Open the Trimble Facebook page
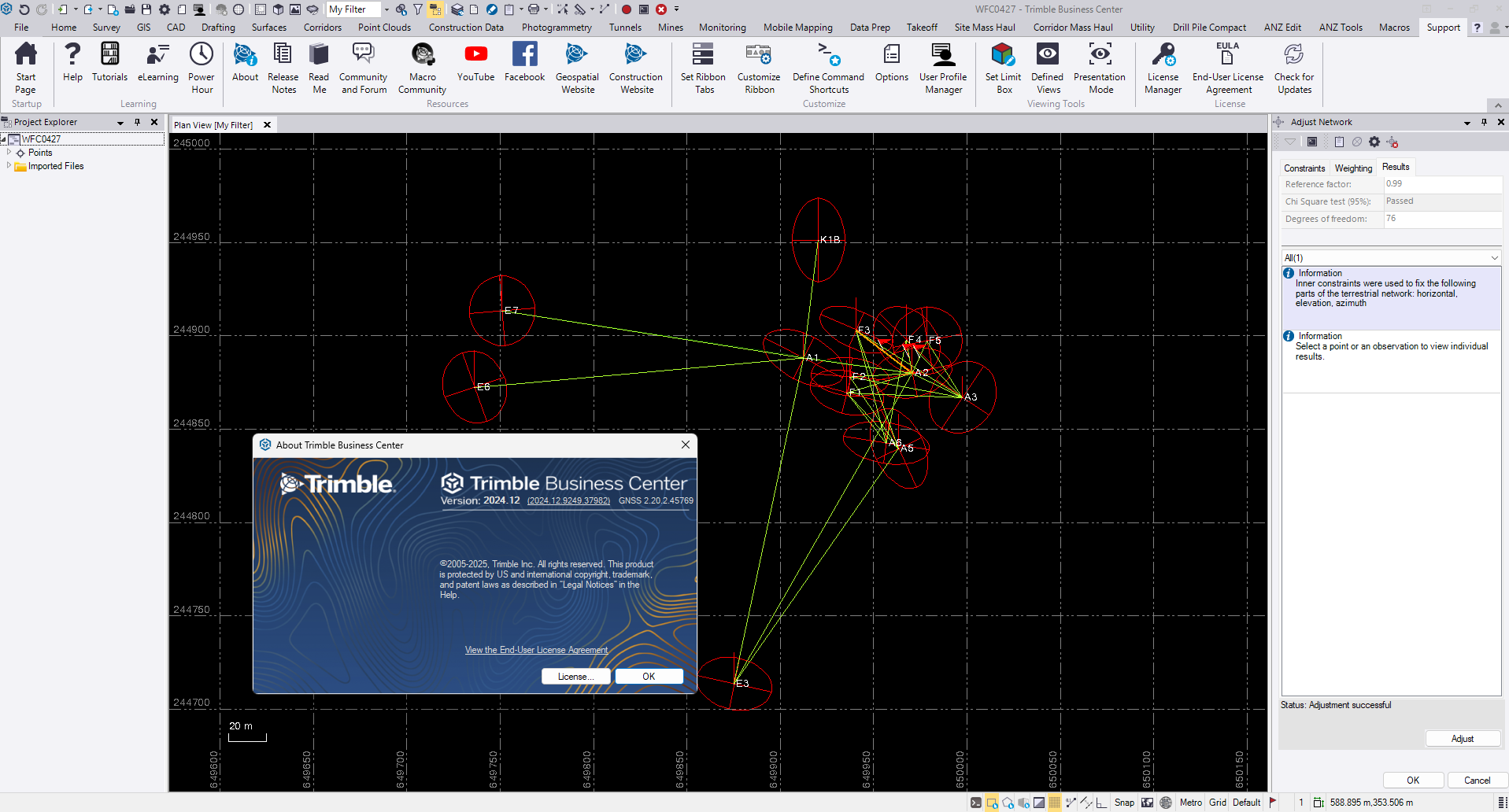Viewport: 1509px width, 812px height. 524,62
